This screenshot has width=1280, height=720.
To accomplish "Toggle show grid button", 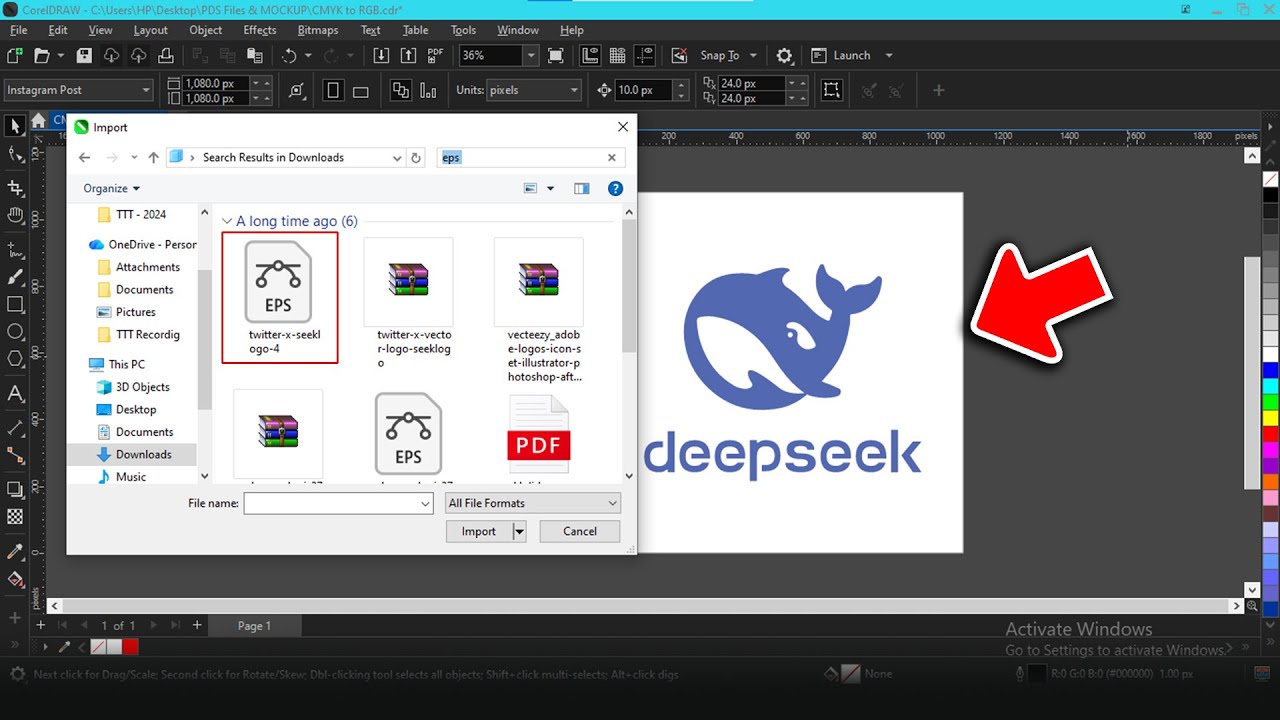I will 617,56.
